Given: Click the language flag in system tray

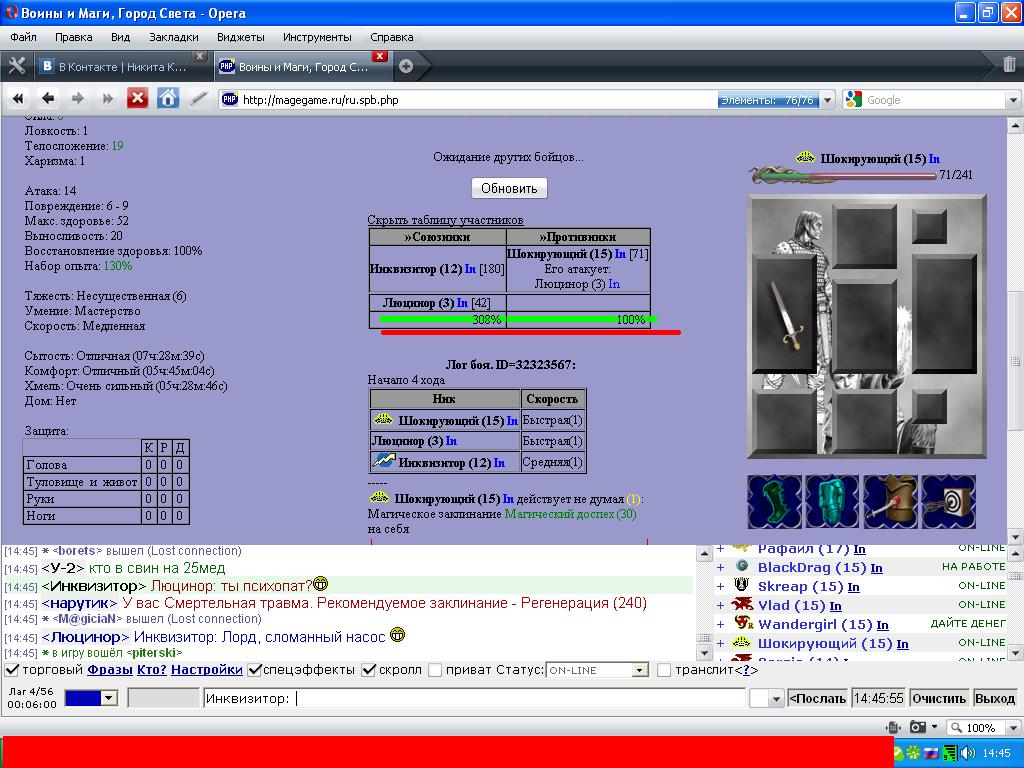Looking at the screenshot, I should [931, 753].
